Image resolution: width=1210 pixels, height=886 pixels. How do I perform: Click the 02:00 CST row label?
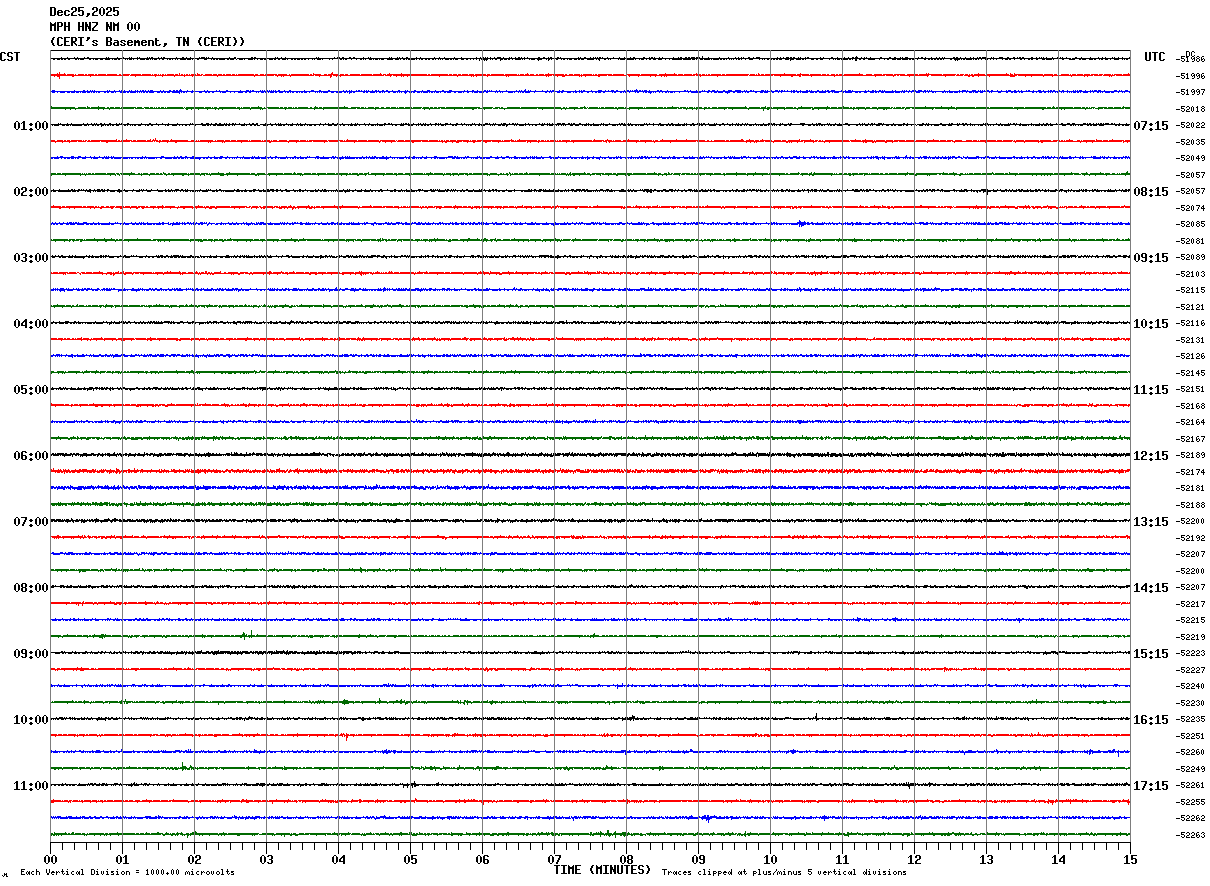[x=31, y=192]
